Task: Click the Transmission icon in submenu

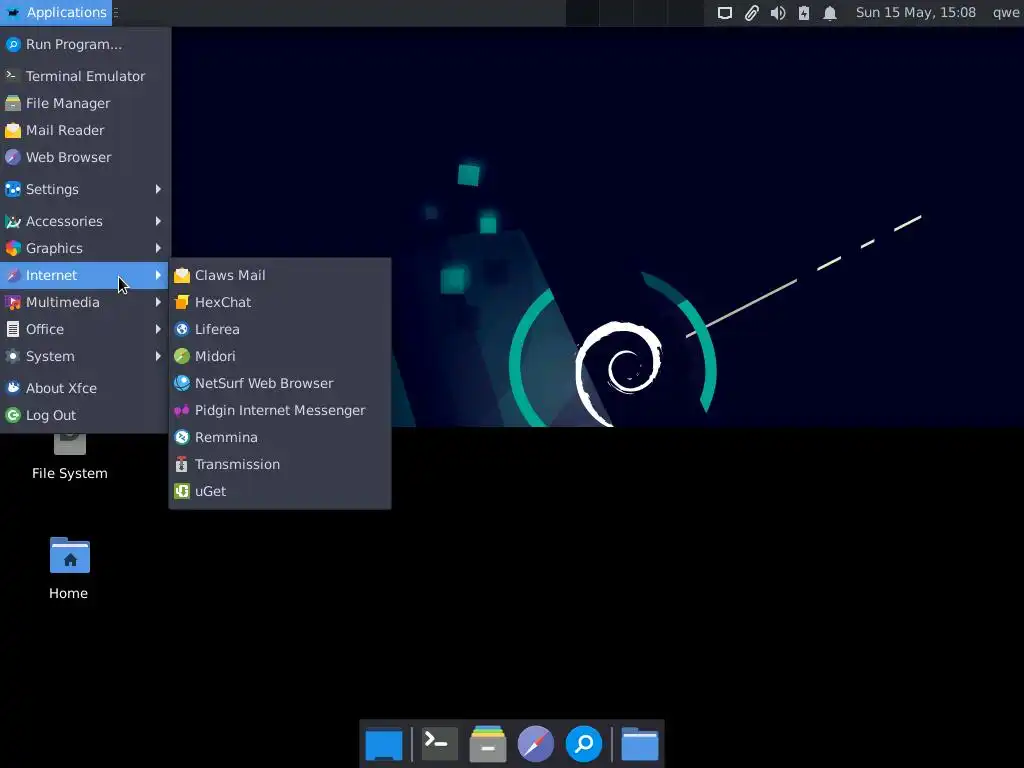Action: point(182,464)
